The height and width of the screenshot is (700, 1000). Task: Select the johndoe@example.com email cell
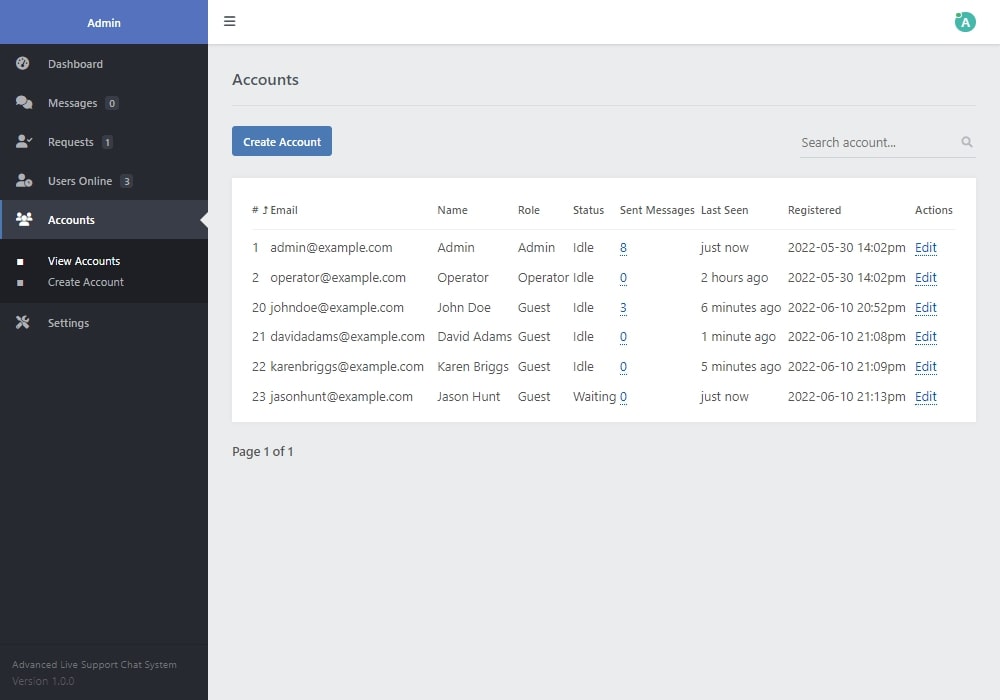point(337,307)
